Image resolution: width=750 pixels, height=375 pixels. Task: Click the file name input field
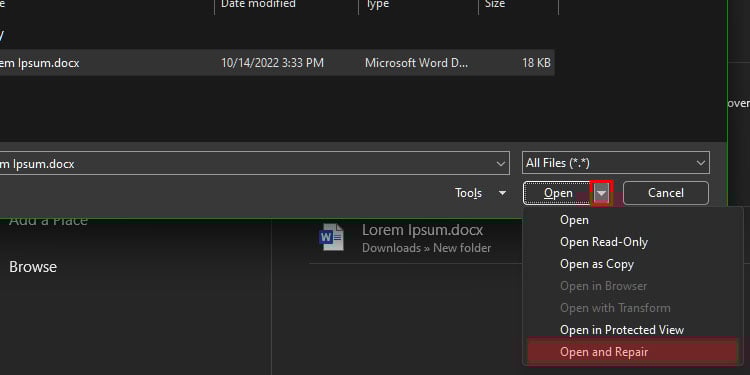pos(254,163)
